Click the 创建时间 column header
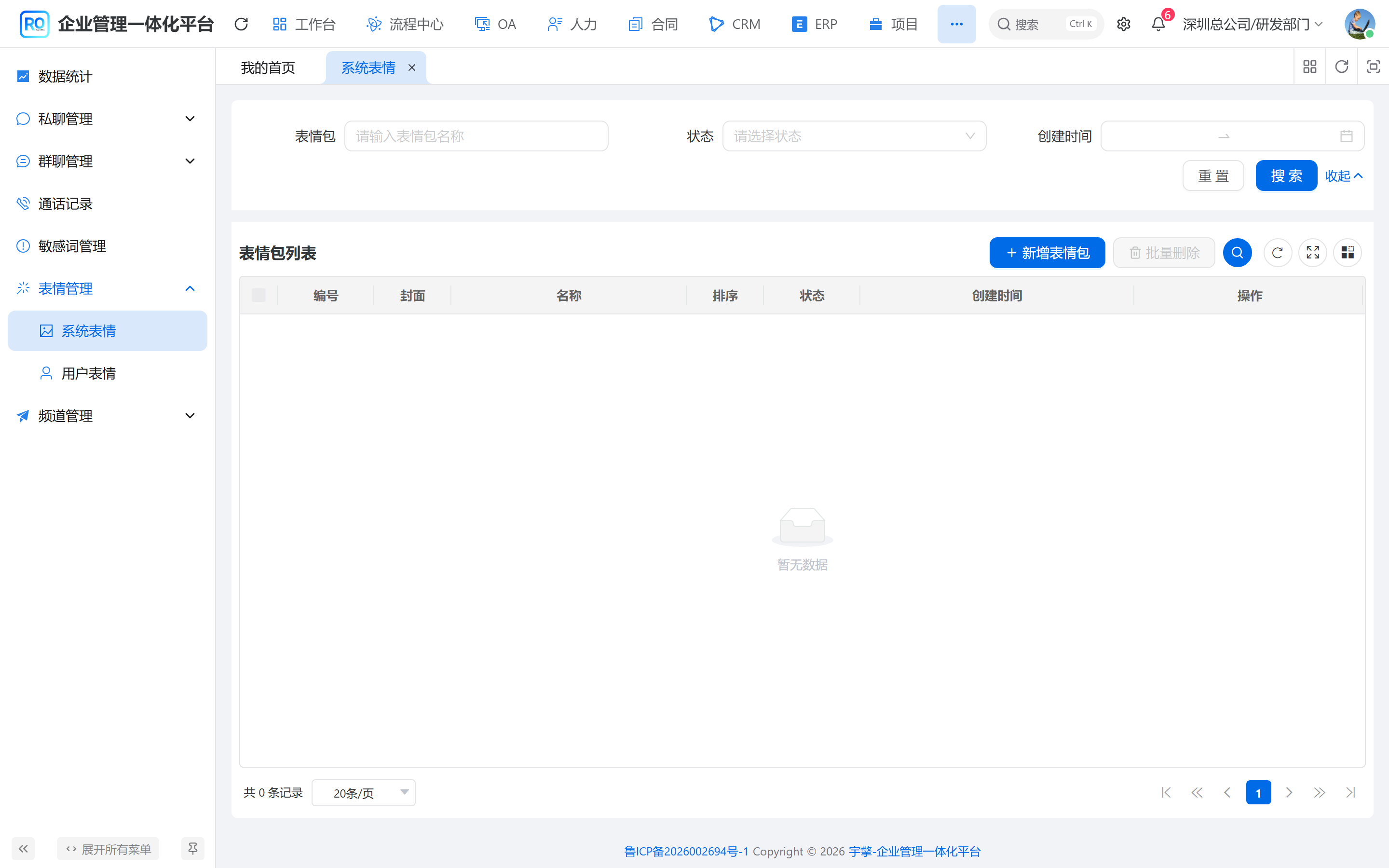 tap(996, 295)
